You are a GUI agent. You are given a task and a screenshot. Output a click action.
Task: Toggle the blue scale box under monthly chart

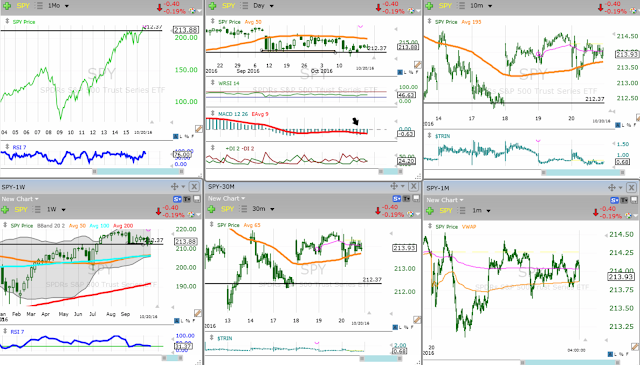[x=176, y=136]
